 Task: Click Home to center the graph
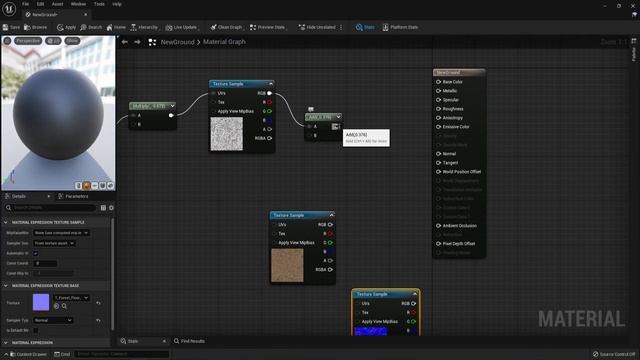[x=116, y=27]
